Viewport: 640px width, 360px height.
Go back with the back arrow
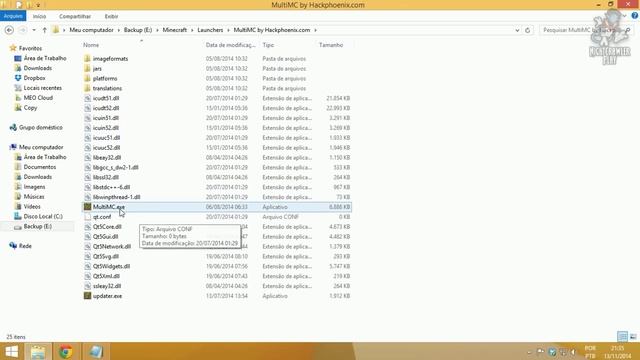pyautogui.click(x=9, y=30)
